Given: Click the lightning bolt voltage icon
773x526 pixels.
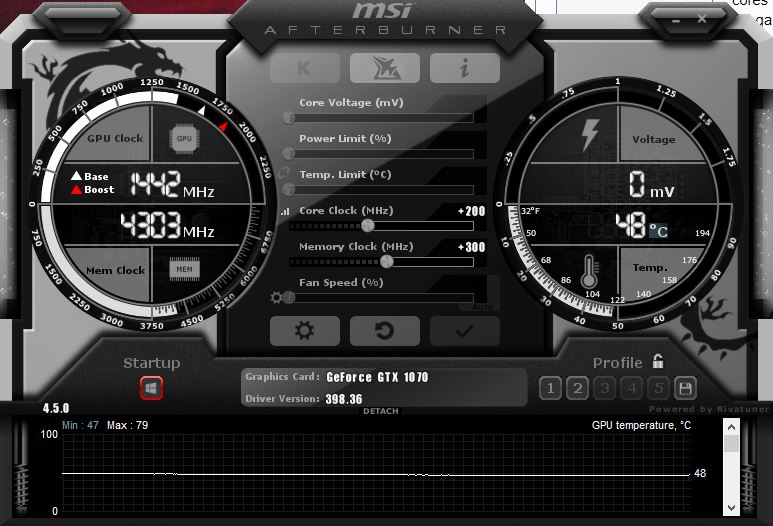Looking at the screenshot, I should [x=590, y=135].
